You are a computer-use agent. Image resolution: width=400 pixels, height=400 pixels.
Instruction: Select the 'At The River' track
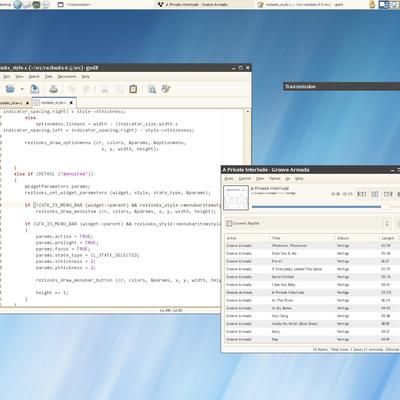[311, 300]
